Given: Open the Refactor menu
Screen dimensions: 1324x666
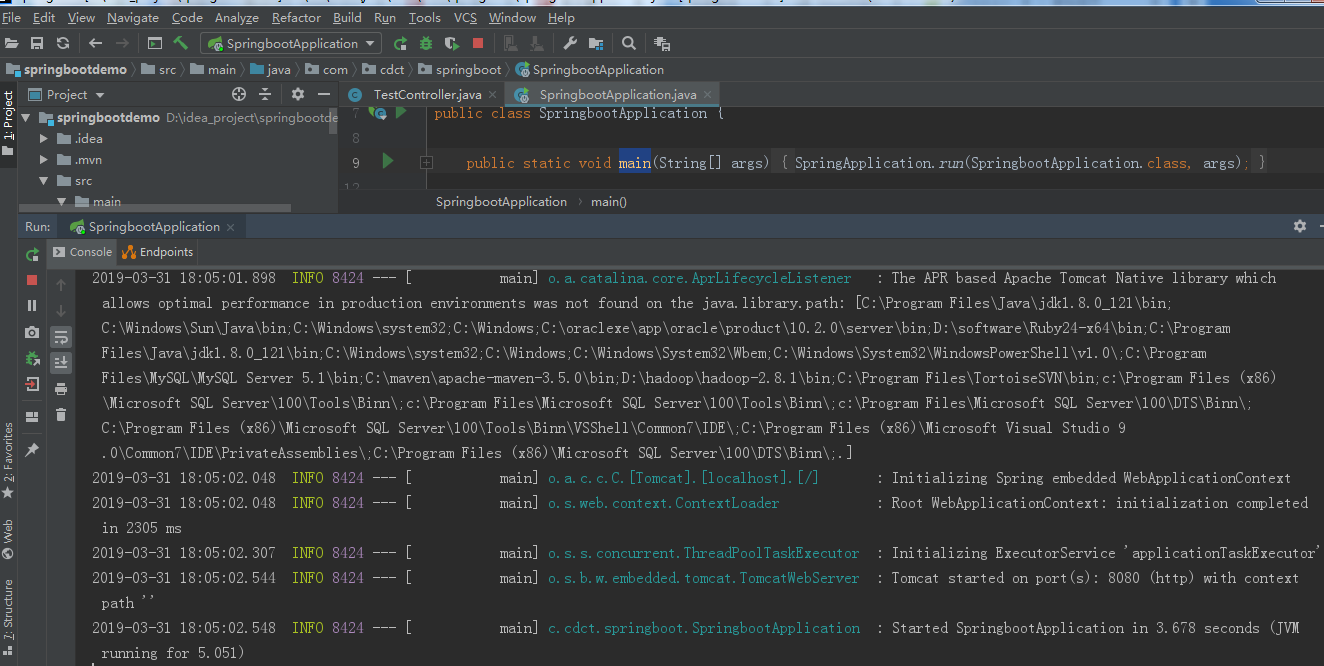Looking at the screenshot, I should point(296,17).
